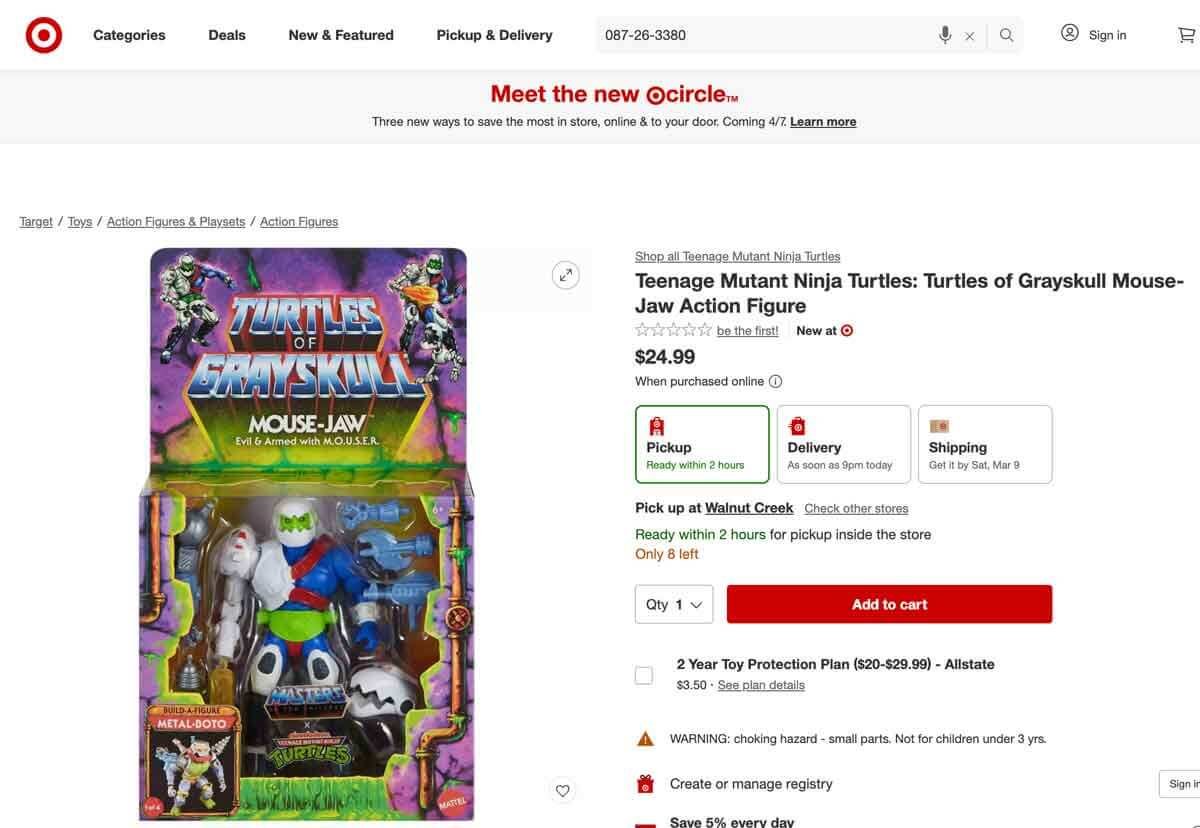The width and height of the screenshot is (1200, 828).
Task: Expand the Categories navigation menu
Action: coord(129,33)
